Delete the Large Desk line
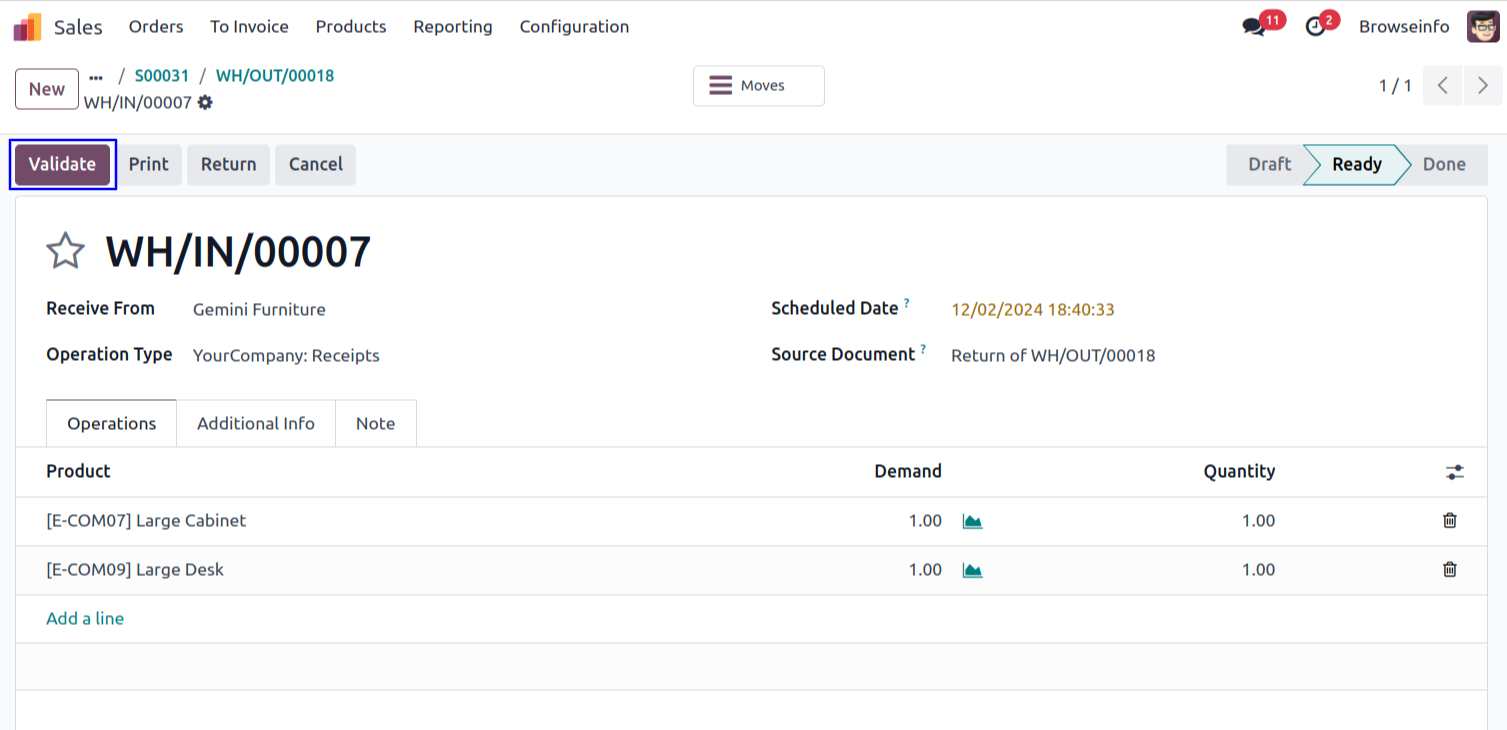This screenshot has width=1507, height=730. click(x=1449, y=569)
